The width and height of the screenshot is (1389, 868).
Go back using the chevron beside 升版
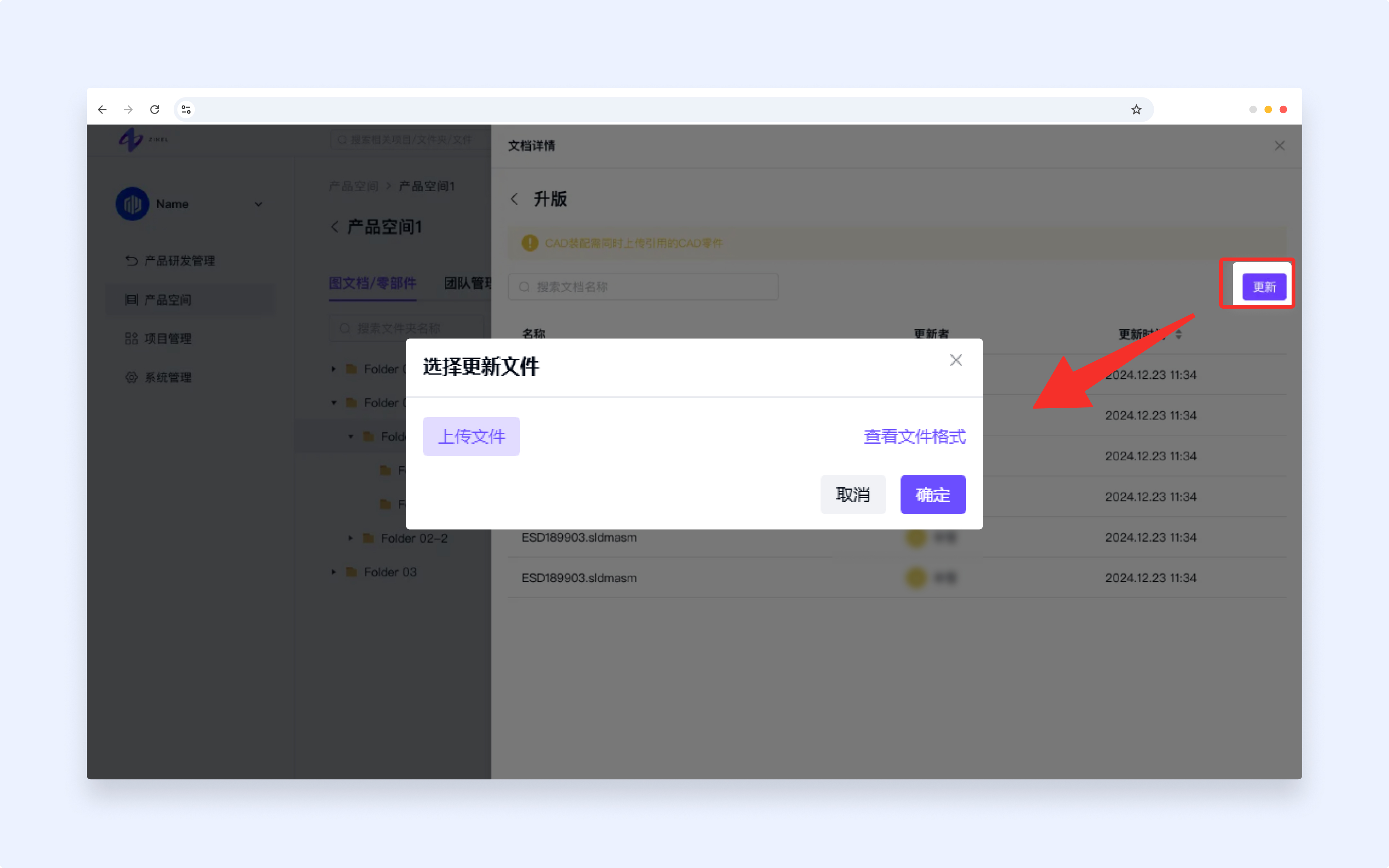(514, 199)
